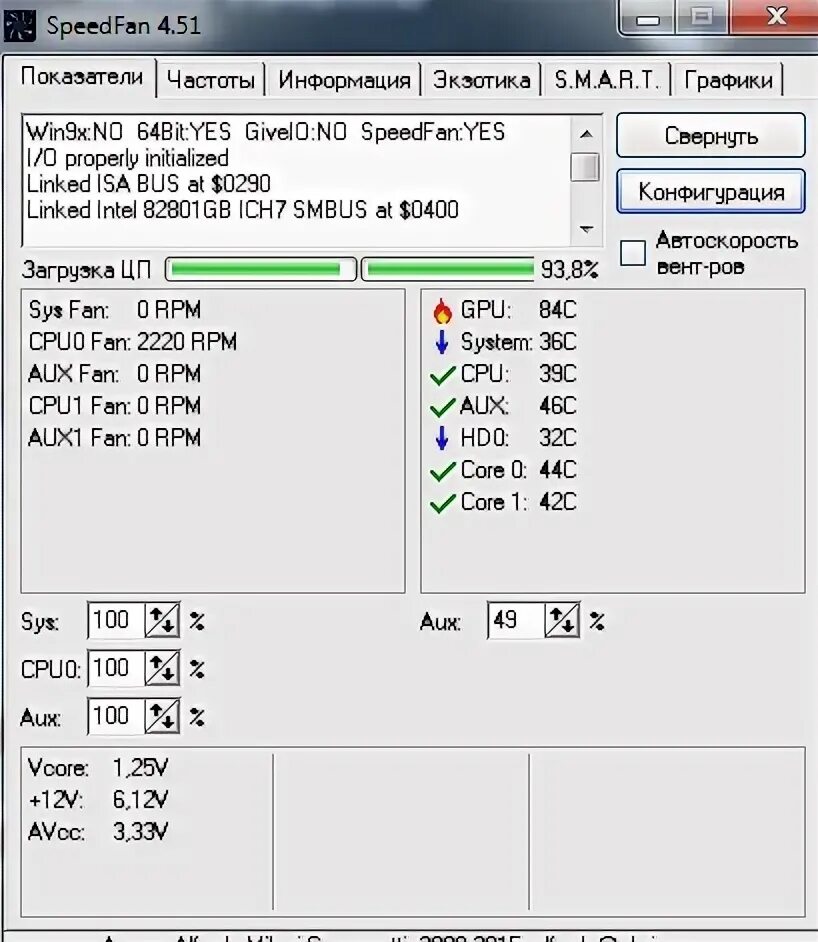Click the first CPU load progress bar
Screen dimensions: 818x942
point(261,269)
